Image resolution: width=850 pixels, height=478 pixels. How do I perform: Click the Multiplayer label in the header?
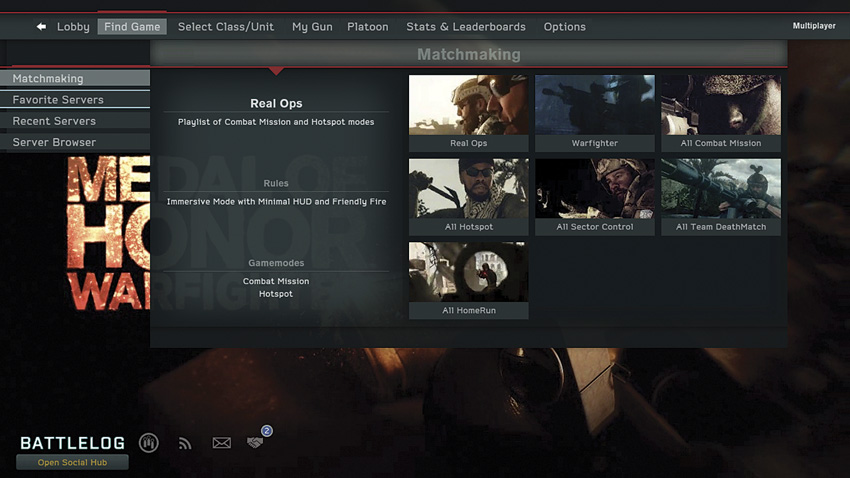pyautogui.click(x=814, y=25)
